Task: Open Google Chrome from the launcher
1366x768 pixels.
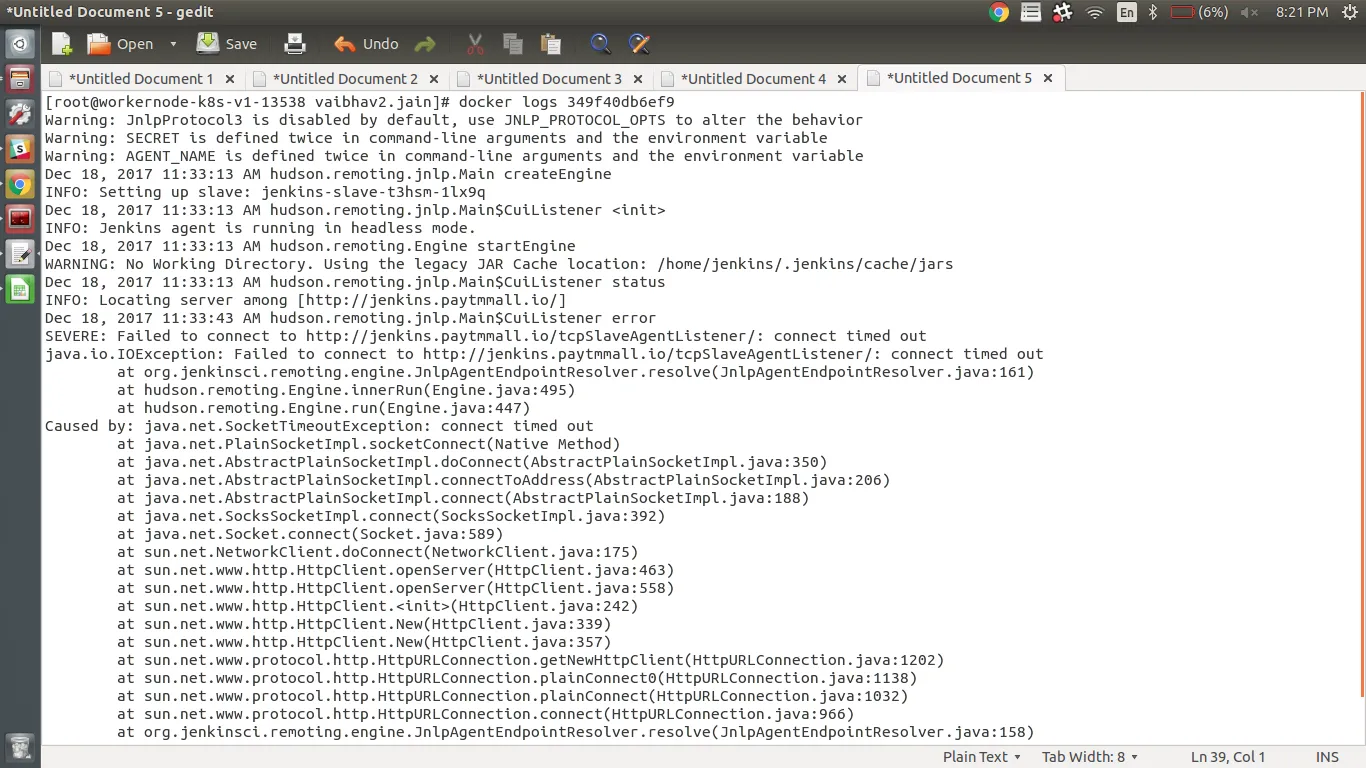Action: (20, 184)
